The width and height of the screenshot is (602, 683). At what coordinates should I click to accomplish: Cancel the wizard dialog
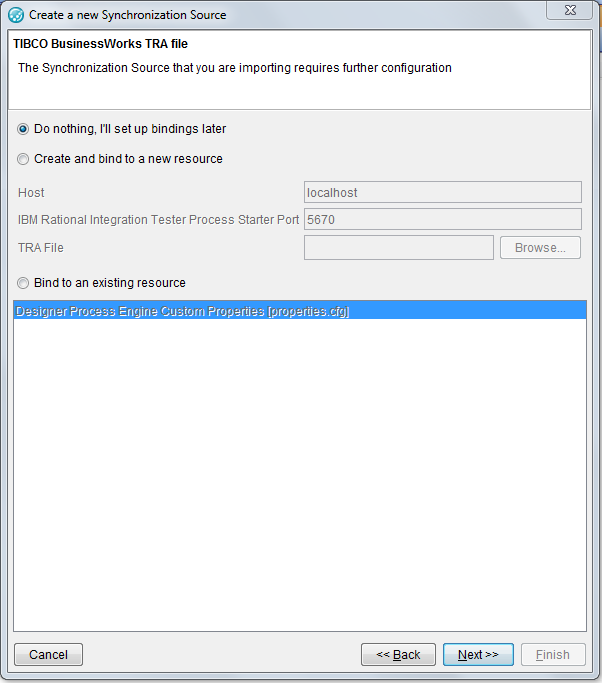pyautogui.click(x=48, y=654)
